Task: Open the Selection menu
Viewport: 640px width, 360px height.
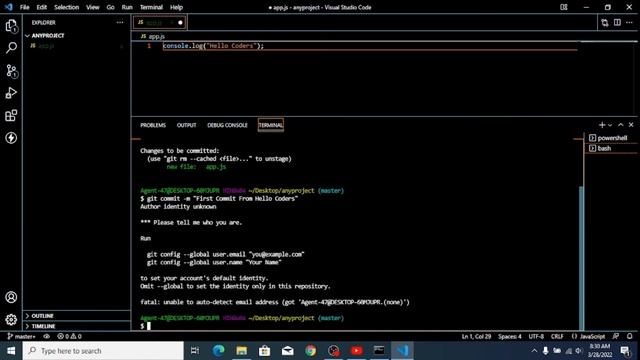Action: click(67, 7)
